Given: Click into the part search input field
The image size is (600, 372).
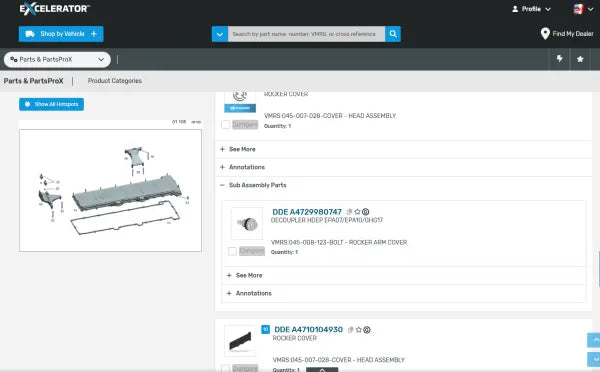Looking at the screenshot, I should [x=307, y=34].
